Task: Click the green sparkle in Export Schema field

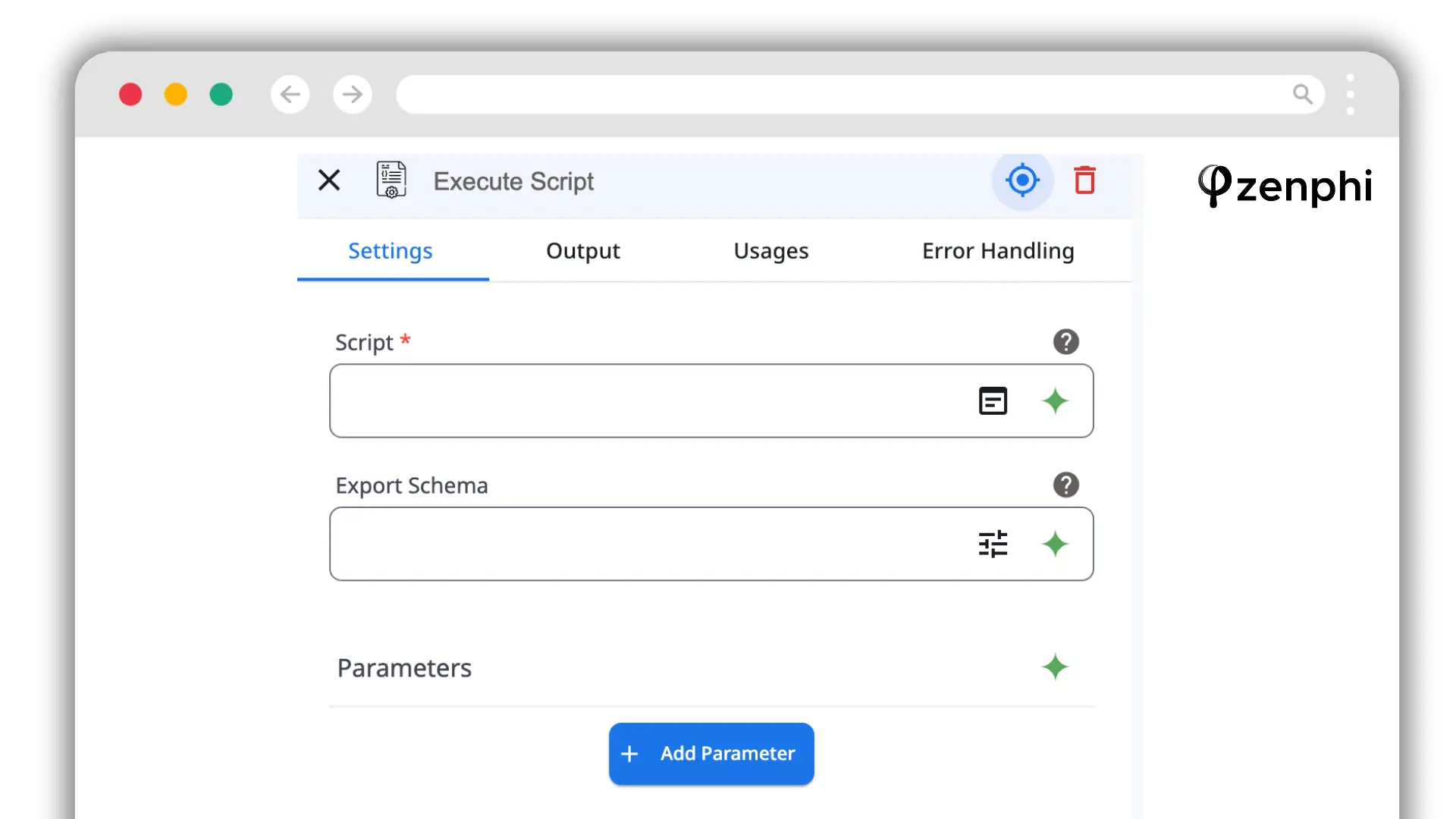Action: pyautogui.click(x=1055, y=544)
